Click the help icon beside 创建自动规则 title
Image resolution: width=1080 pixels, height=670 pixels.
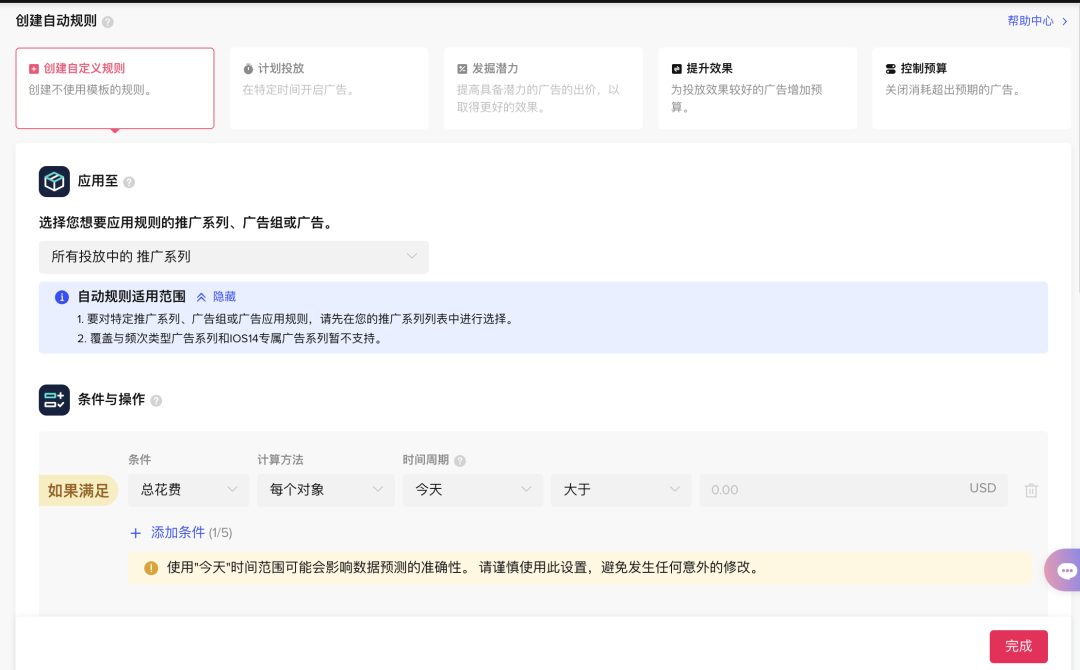pos(108,20)
